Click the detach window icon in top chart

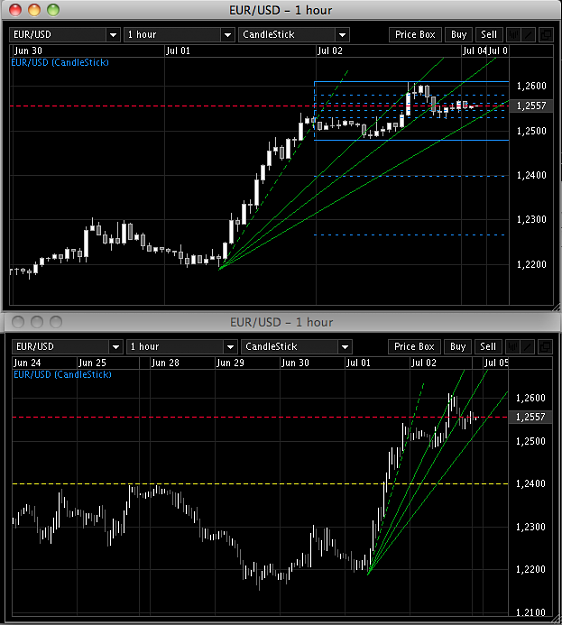click(546, 35)
